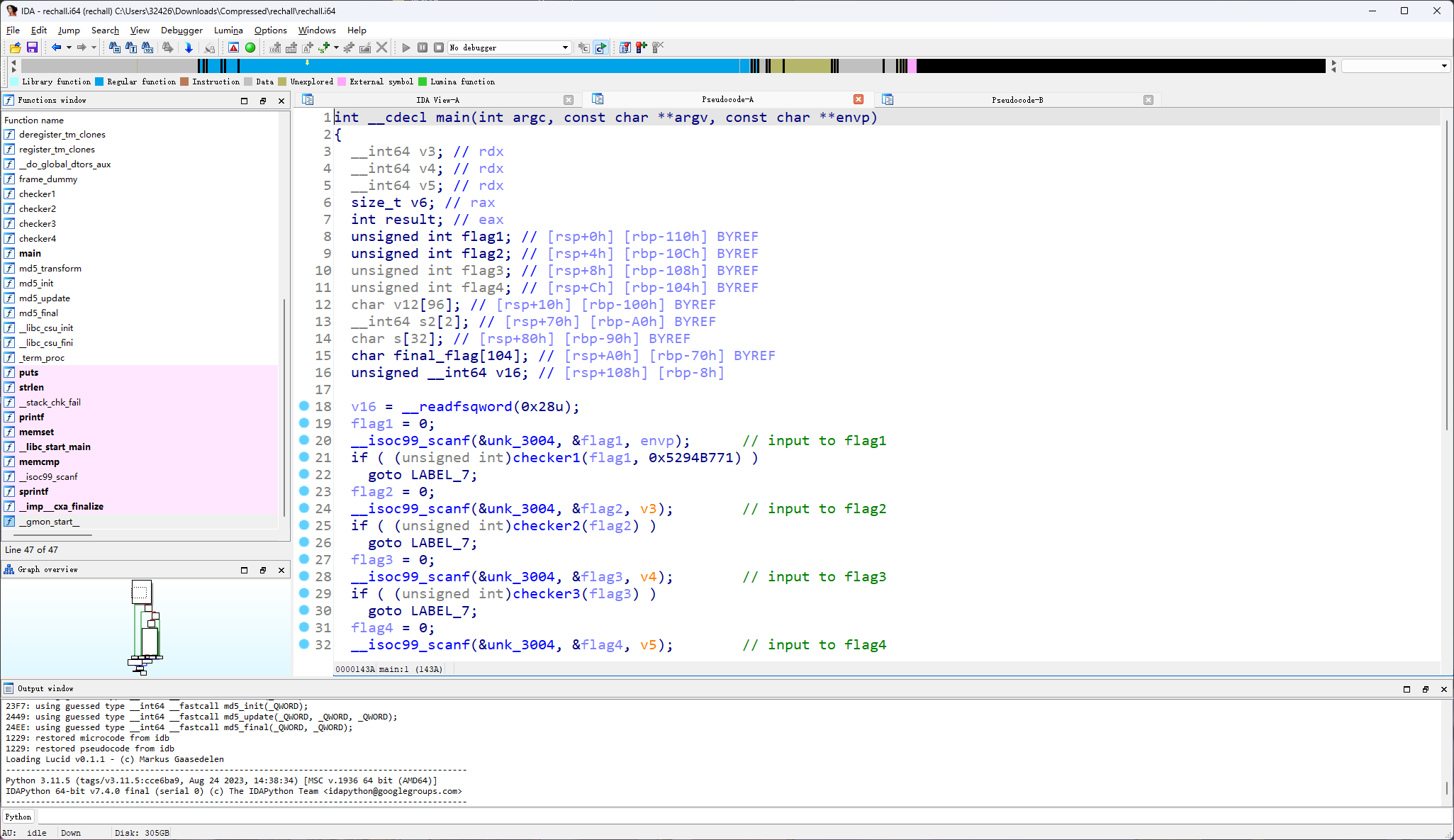The height and width of the screenshot is (840, 1454).
Task: Click the green circle toolbar icon
Action: 250,47
